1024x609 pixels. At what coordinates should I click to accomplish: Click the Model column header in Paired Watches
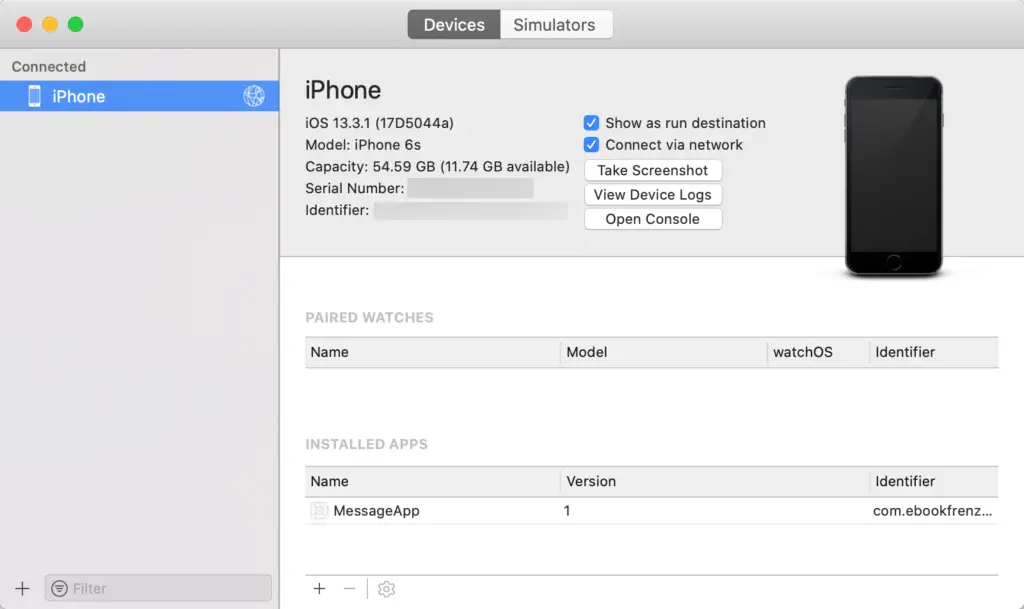click(664, 352)
